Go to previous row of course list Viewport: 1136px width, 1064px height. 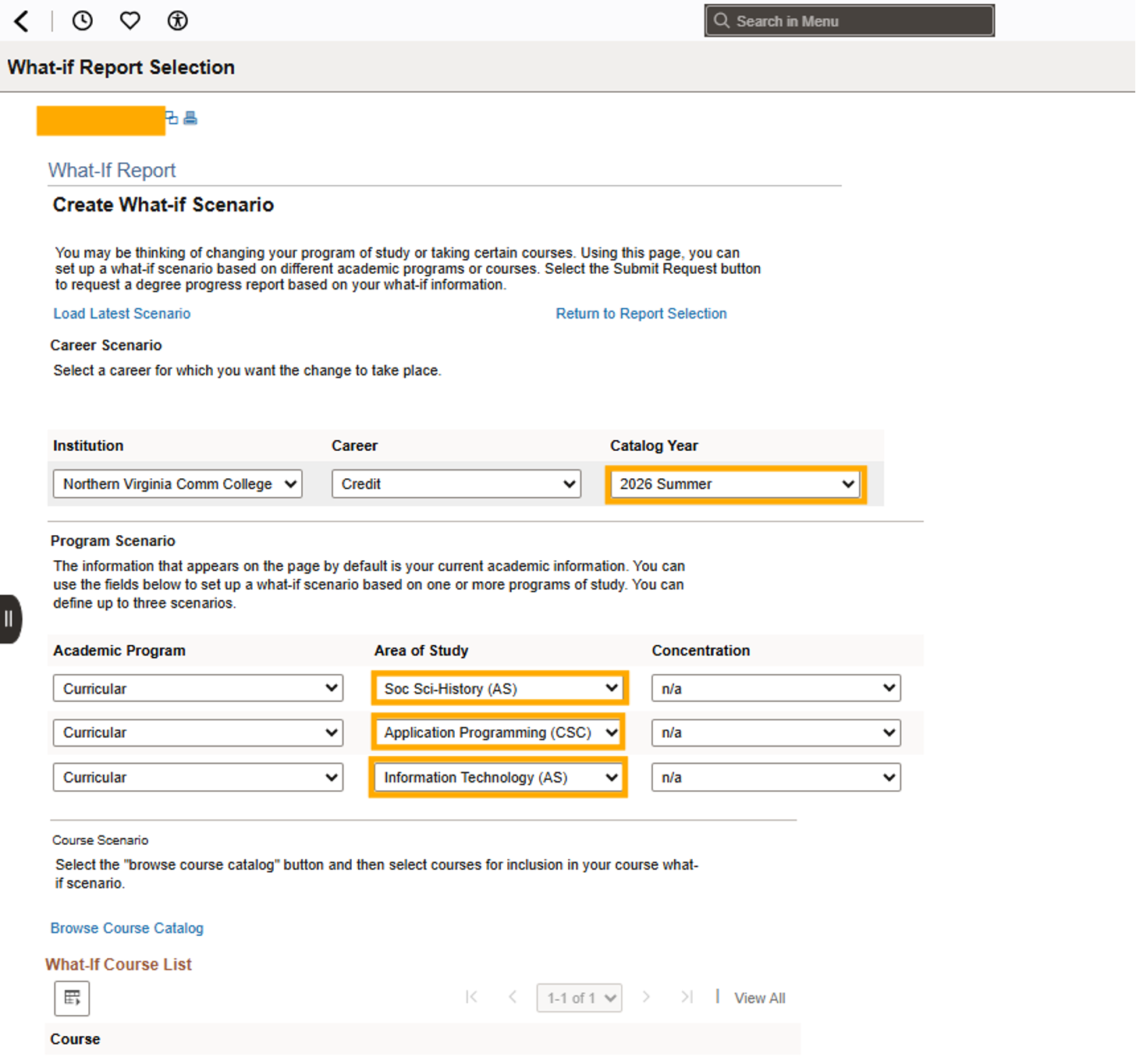point(513,997)
